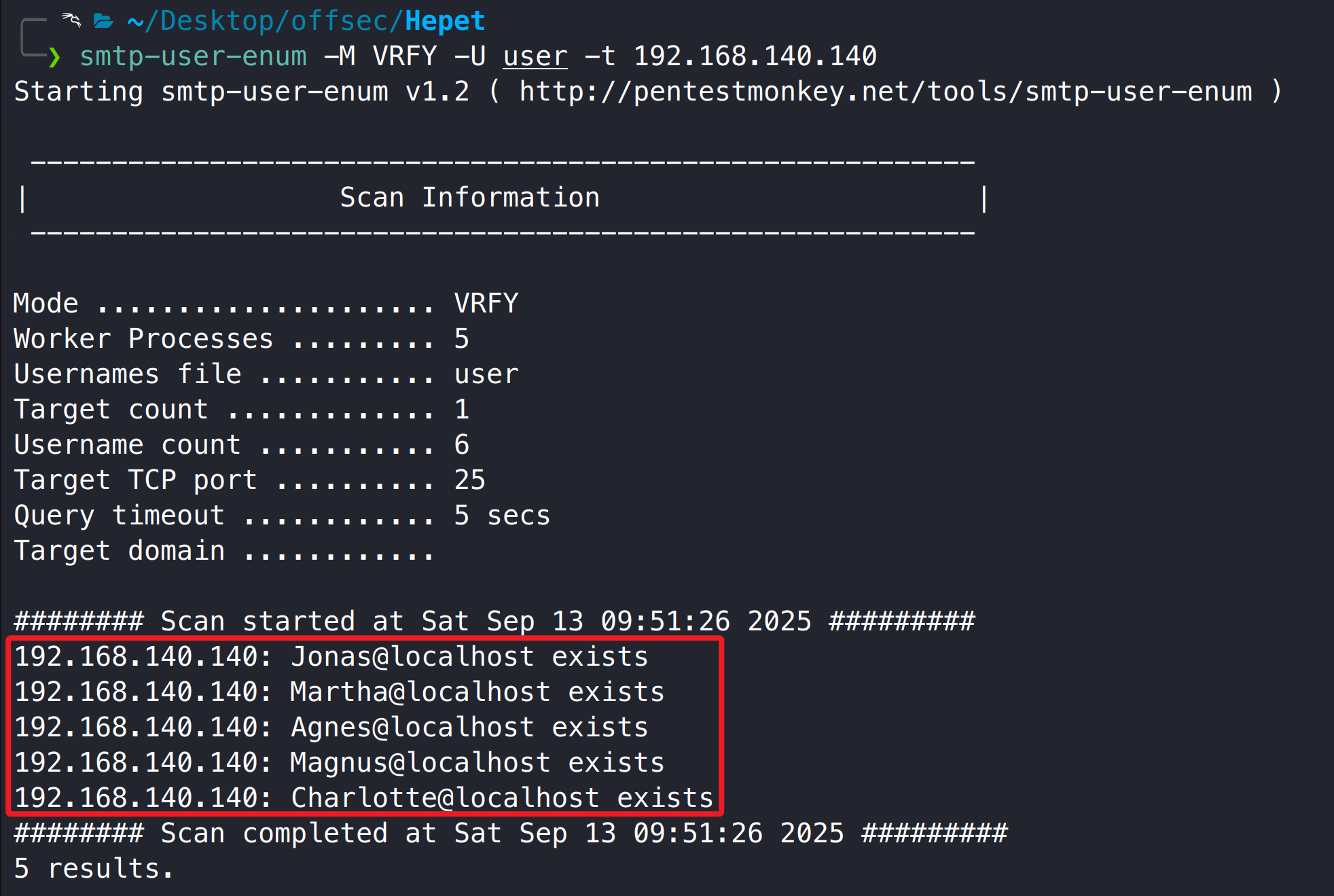Viewport: 1334px width, 896px height.
Task: Click the Scan Information header text
Action: (469, 198)
